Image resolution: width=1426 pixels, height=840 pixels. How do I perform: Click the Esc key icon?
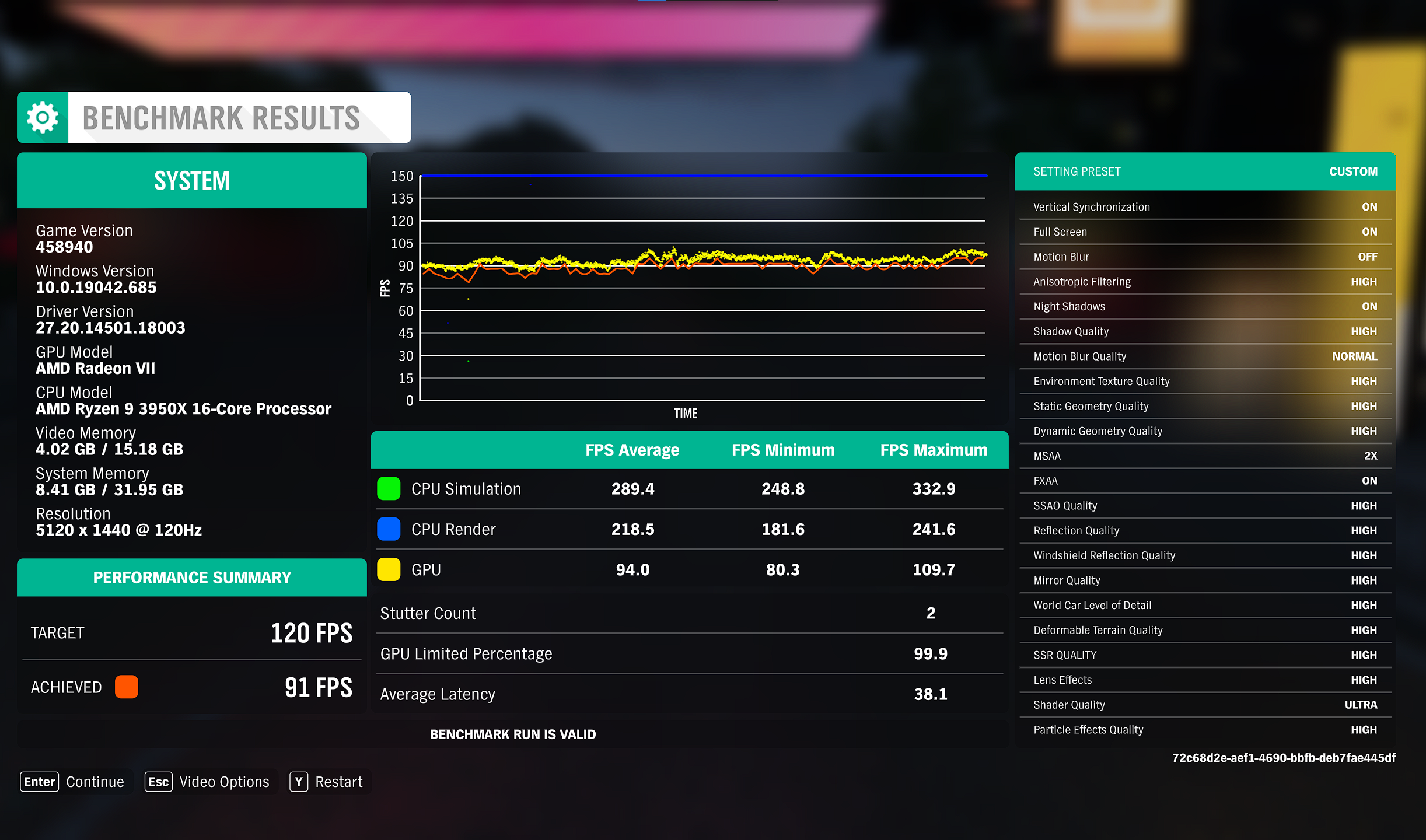(x=158, y=782)
